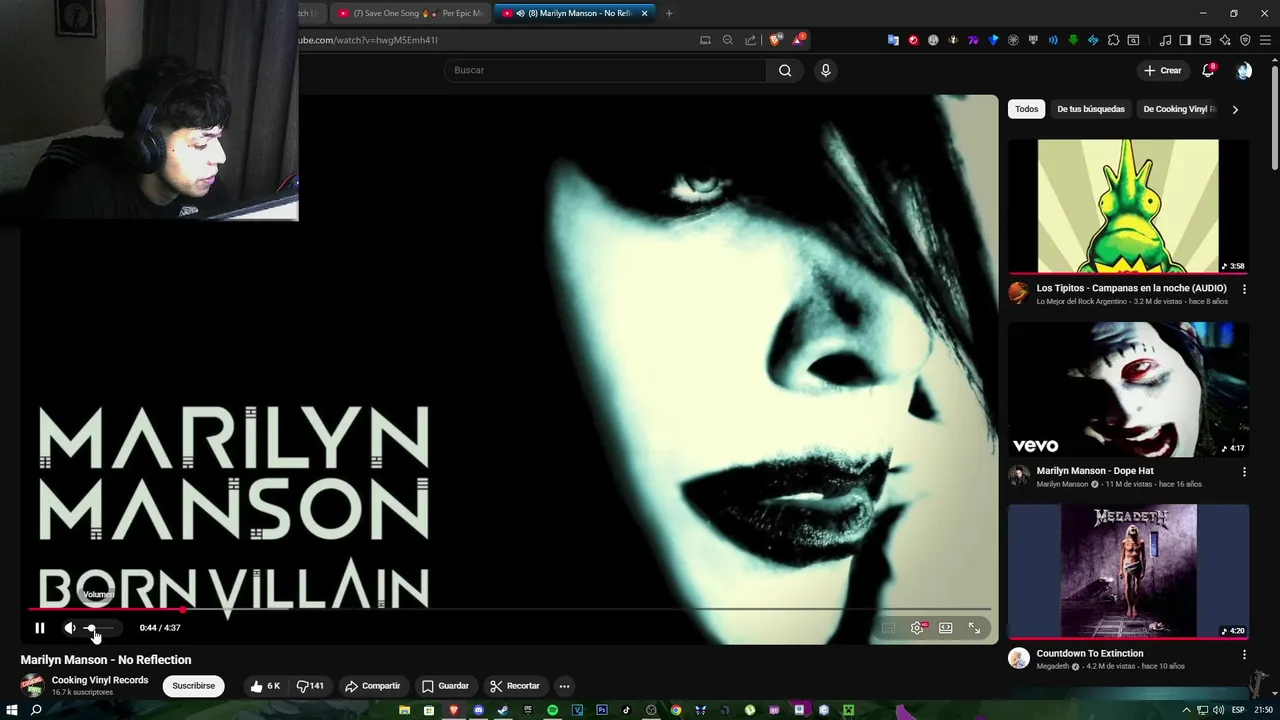
Task: Open video settings gear in player
Action: coord(917,628)
